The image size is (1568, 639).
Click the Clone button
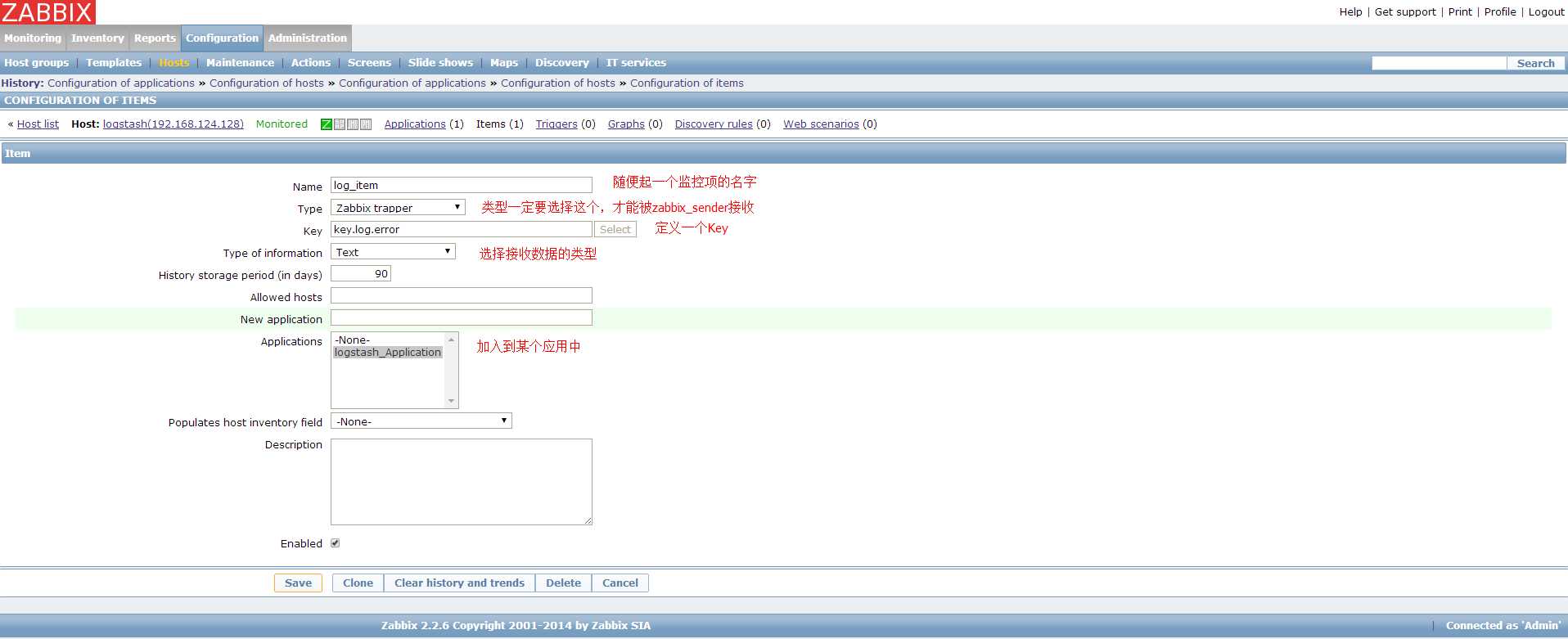coord(358,583)
